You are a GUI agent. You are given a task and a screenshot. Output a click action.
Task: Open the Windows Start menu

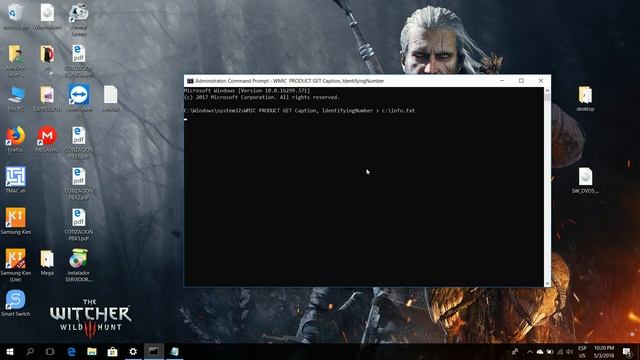click(10, 351)
